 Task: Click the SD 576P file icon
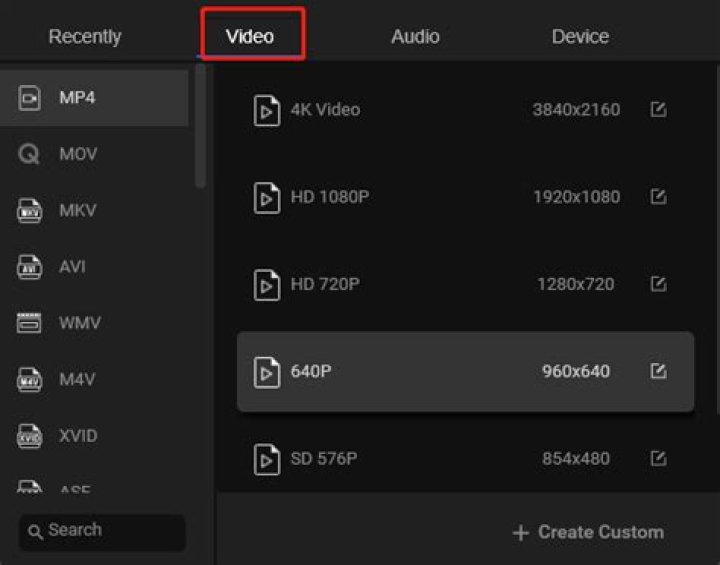pyautogui.click(x=267, y=459)
